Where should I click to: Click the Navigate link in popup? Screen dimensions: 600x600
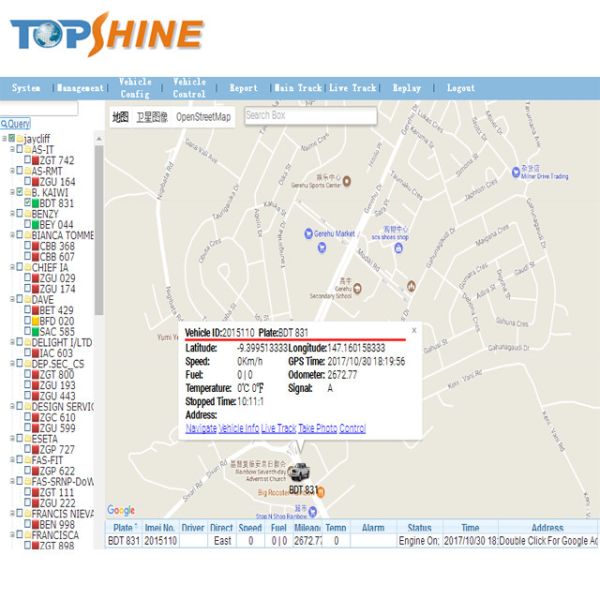pyautogui.click(x=201, y=428)
